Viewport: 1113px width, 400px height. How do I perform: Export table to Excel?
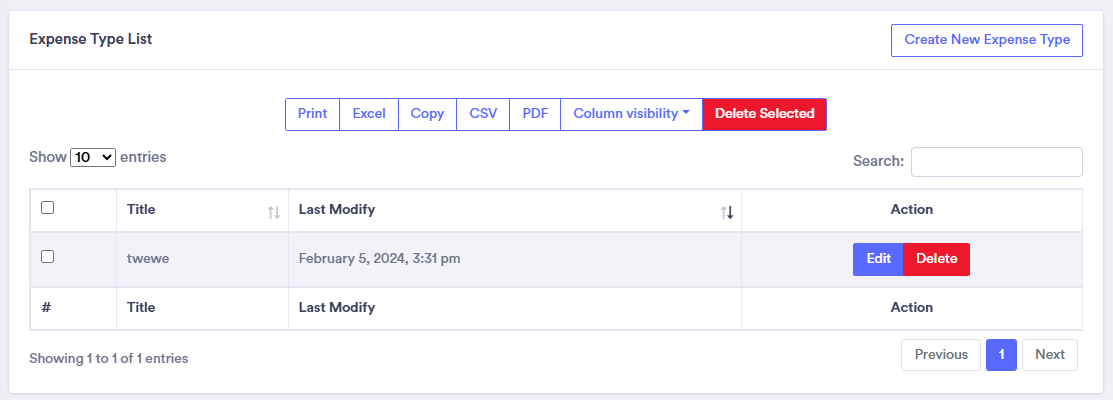click(369, 114)
